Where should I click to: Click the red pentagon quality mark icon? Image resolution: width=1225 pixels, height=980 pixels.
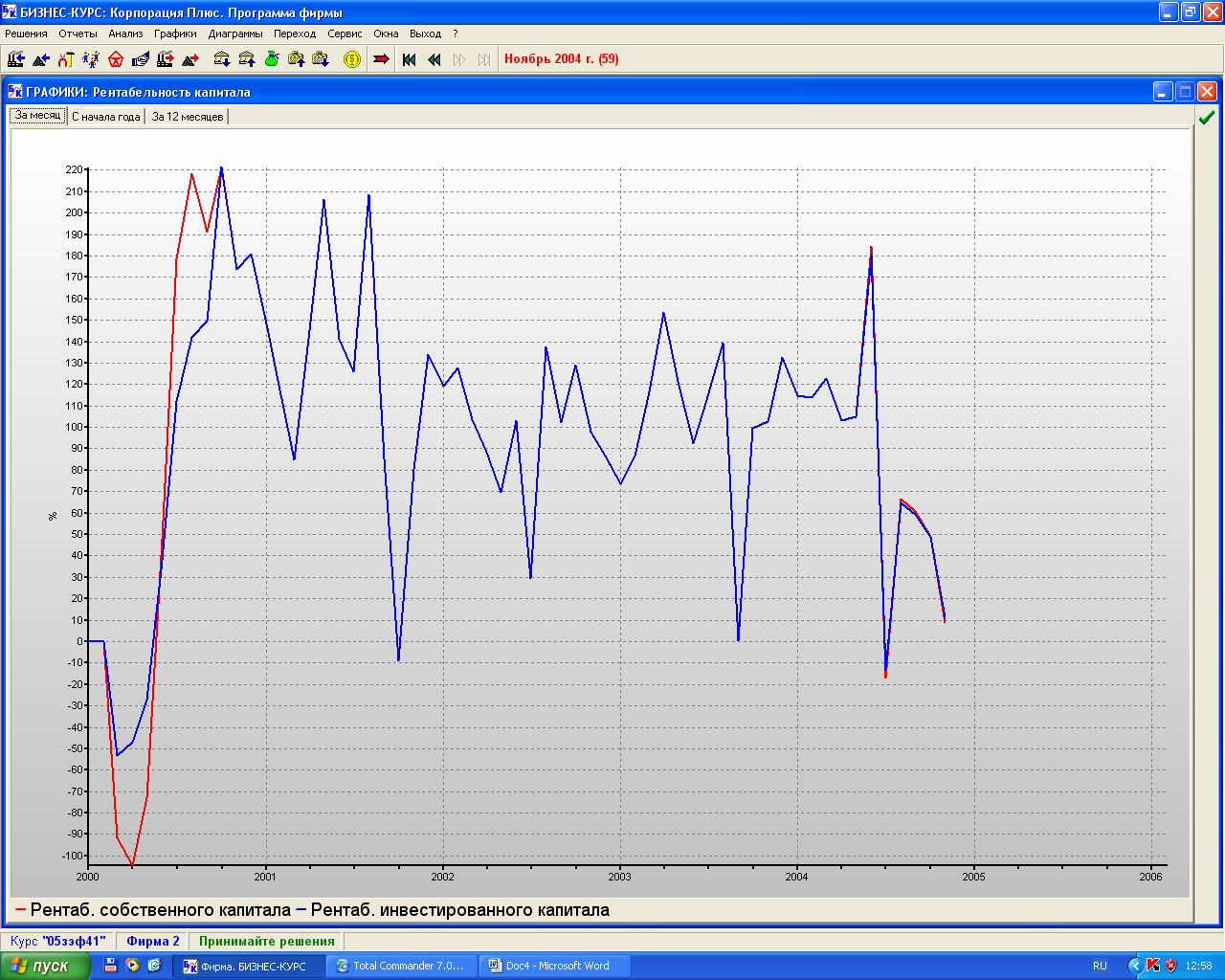pyautogui.click(x=116, y=59)
